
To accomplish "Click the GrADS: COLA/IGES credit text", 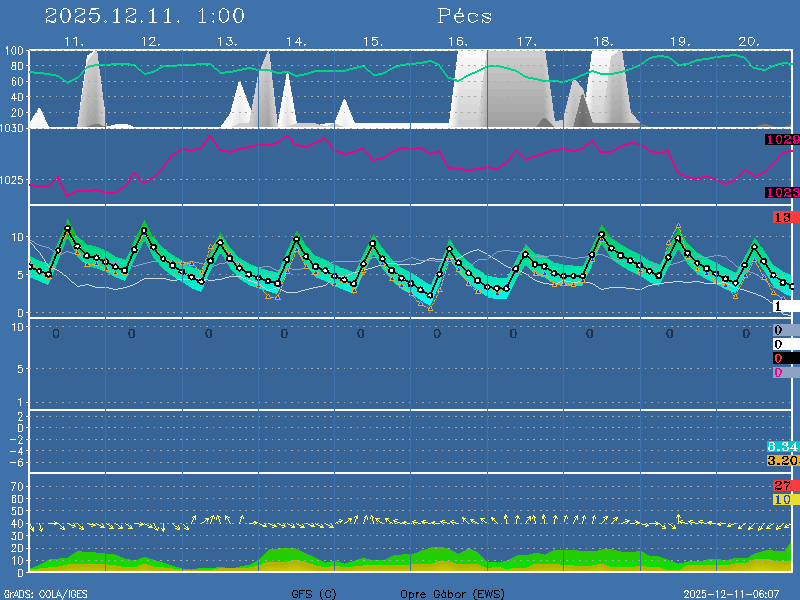I will (45, 594).
